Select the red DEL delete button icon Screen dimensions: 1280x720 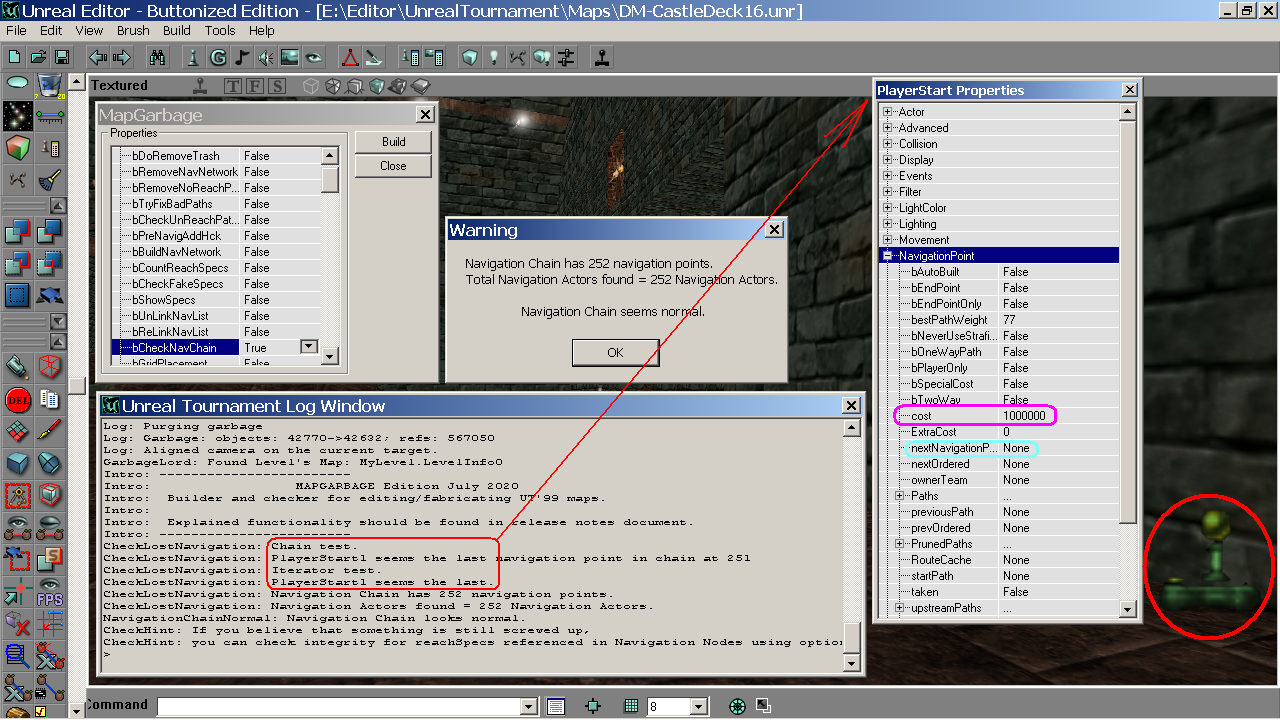coord(17,400)
